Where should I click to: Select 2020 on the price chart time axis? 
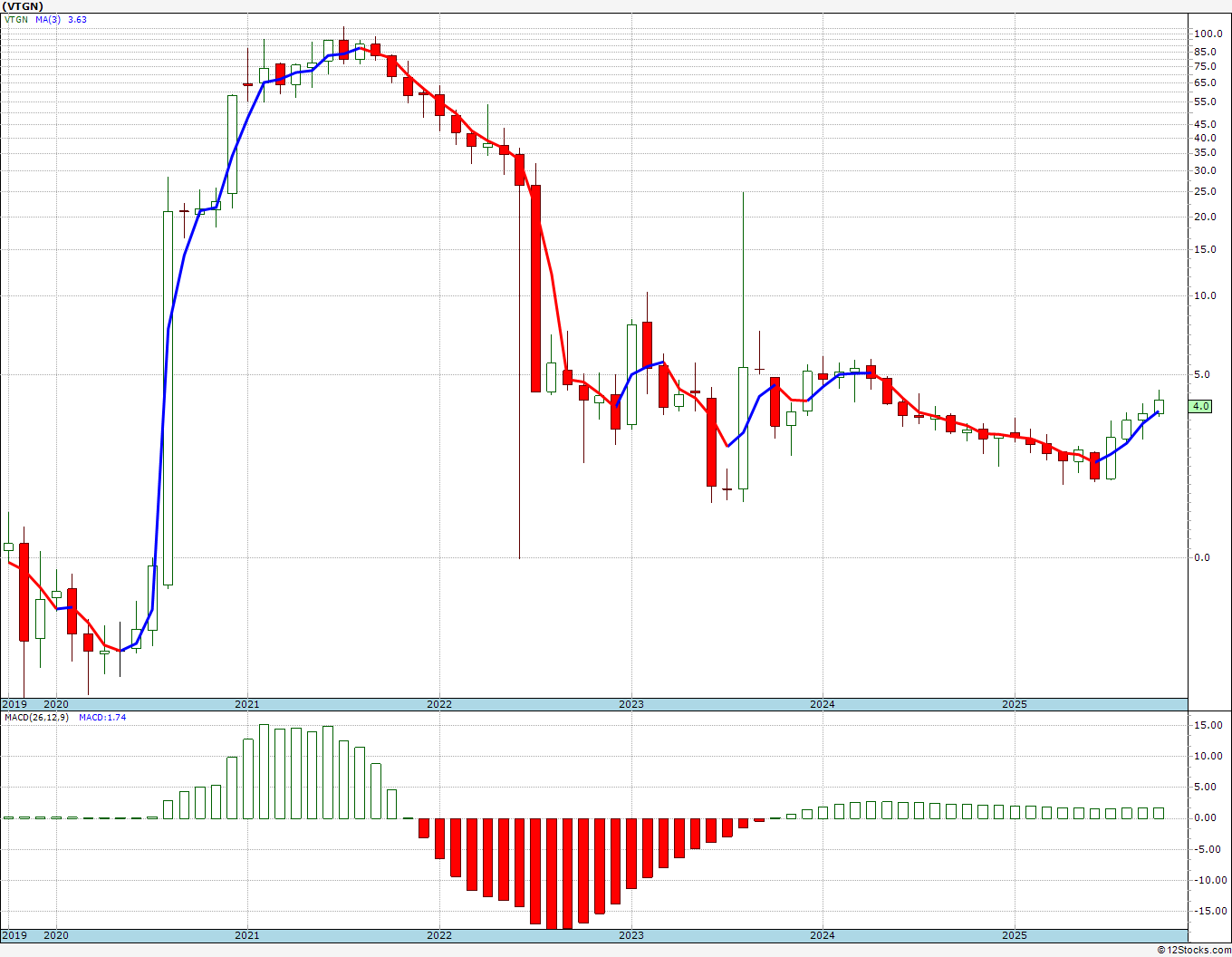click(56, 704)
